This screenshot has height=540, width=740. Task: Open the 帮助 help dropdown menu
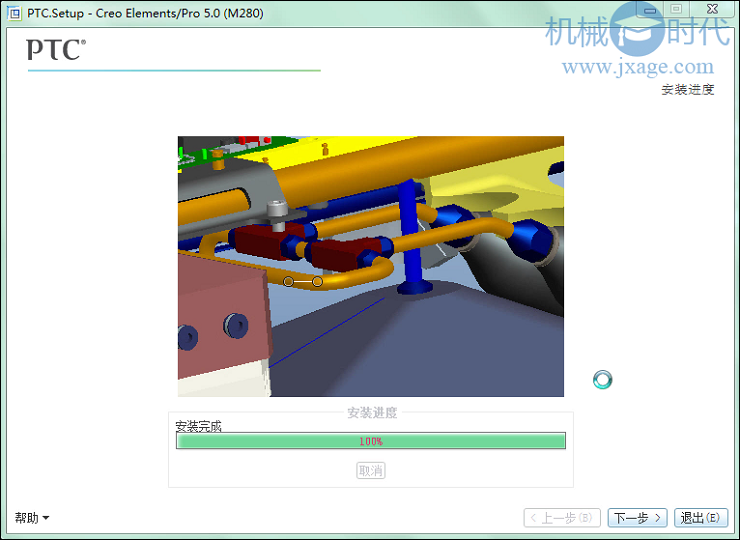32,518
